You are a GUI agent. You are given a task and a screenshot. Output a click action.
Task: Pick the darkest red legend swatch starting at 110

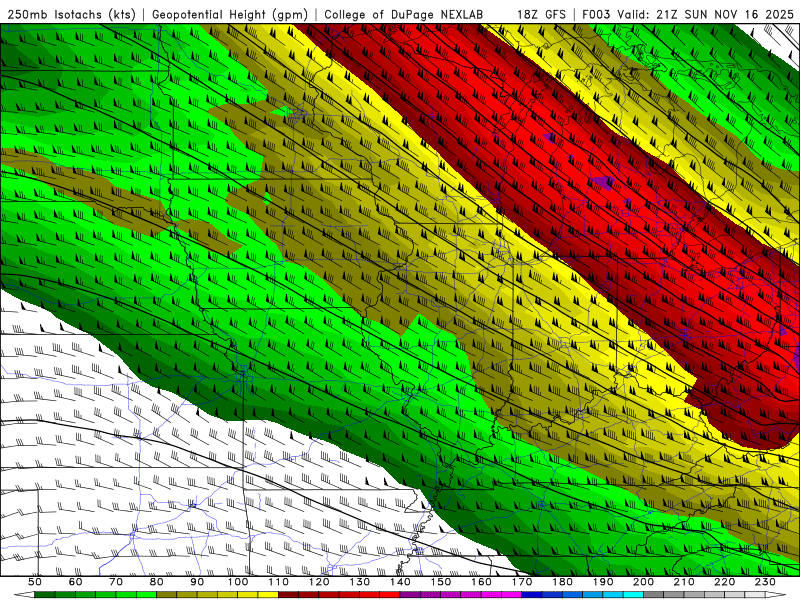click(289, 595)
